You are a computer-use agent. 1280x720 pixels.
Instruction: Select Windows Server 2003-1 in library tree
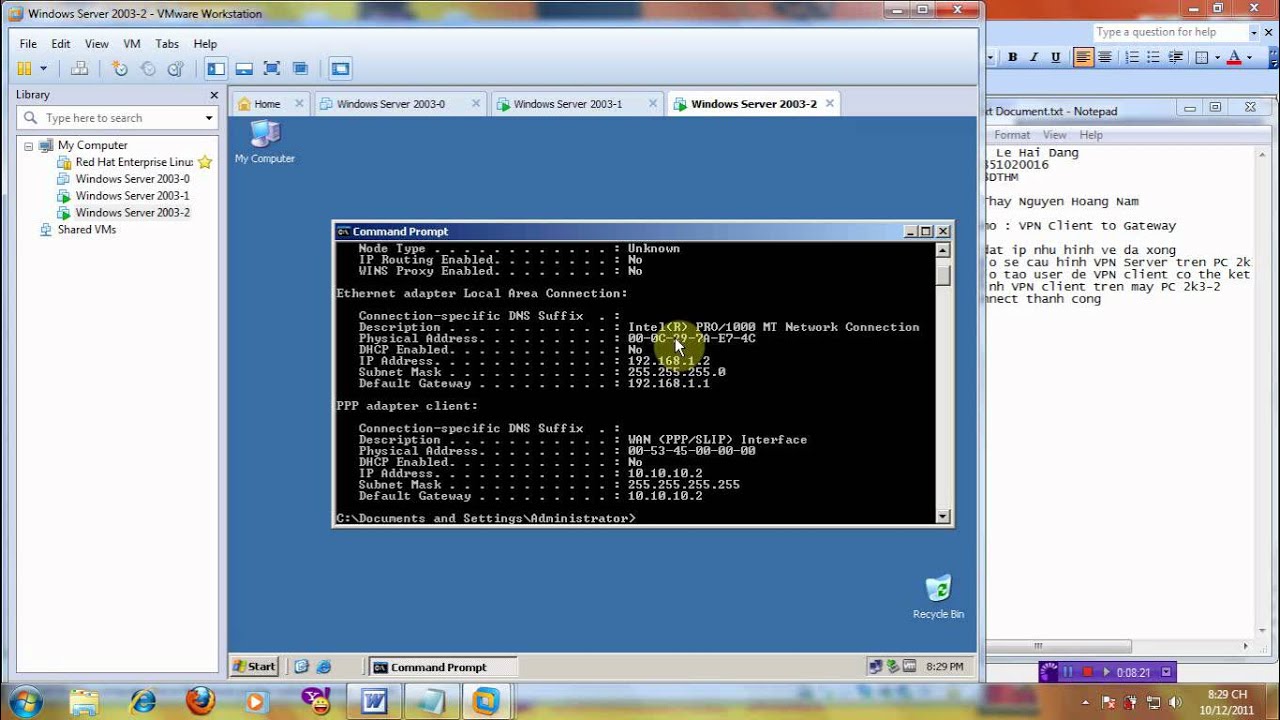(x=132, y=196)
